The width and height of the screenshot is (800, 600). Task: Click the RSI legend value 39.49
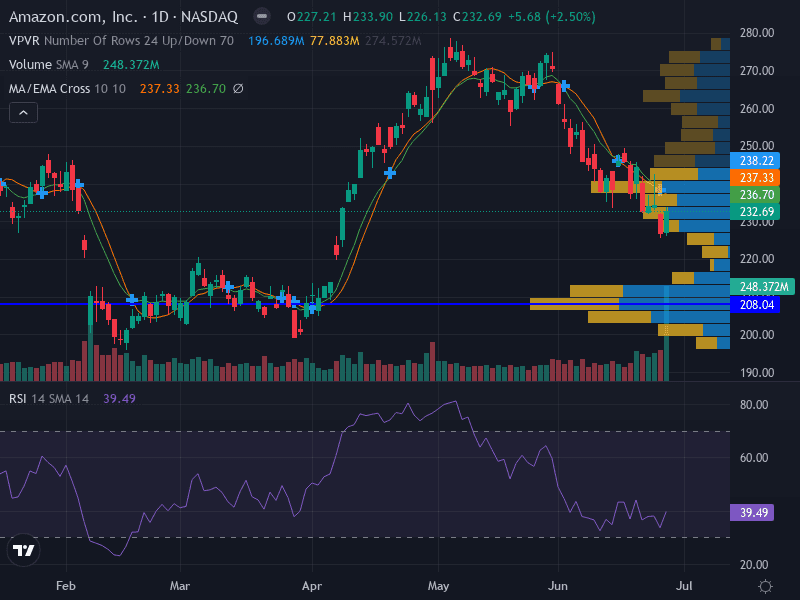pyautogui.click(x=119, y=398)
